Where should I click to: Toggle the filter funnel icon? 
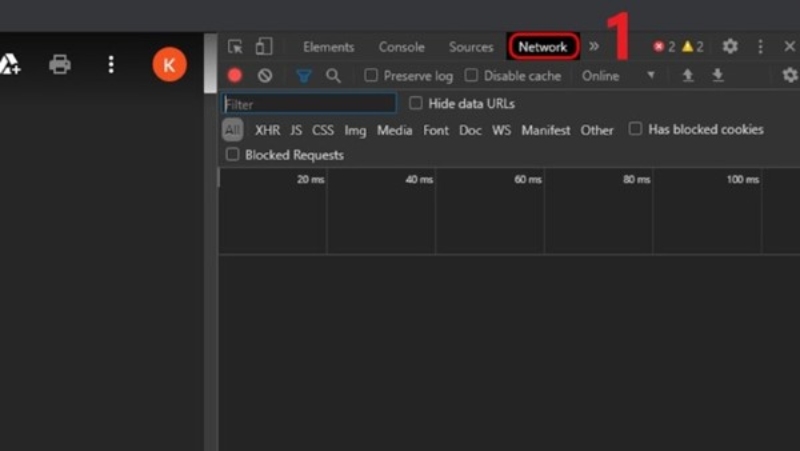304,76
